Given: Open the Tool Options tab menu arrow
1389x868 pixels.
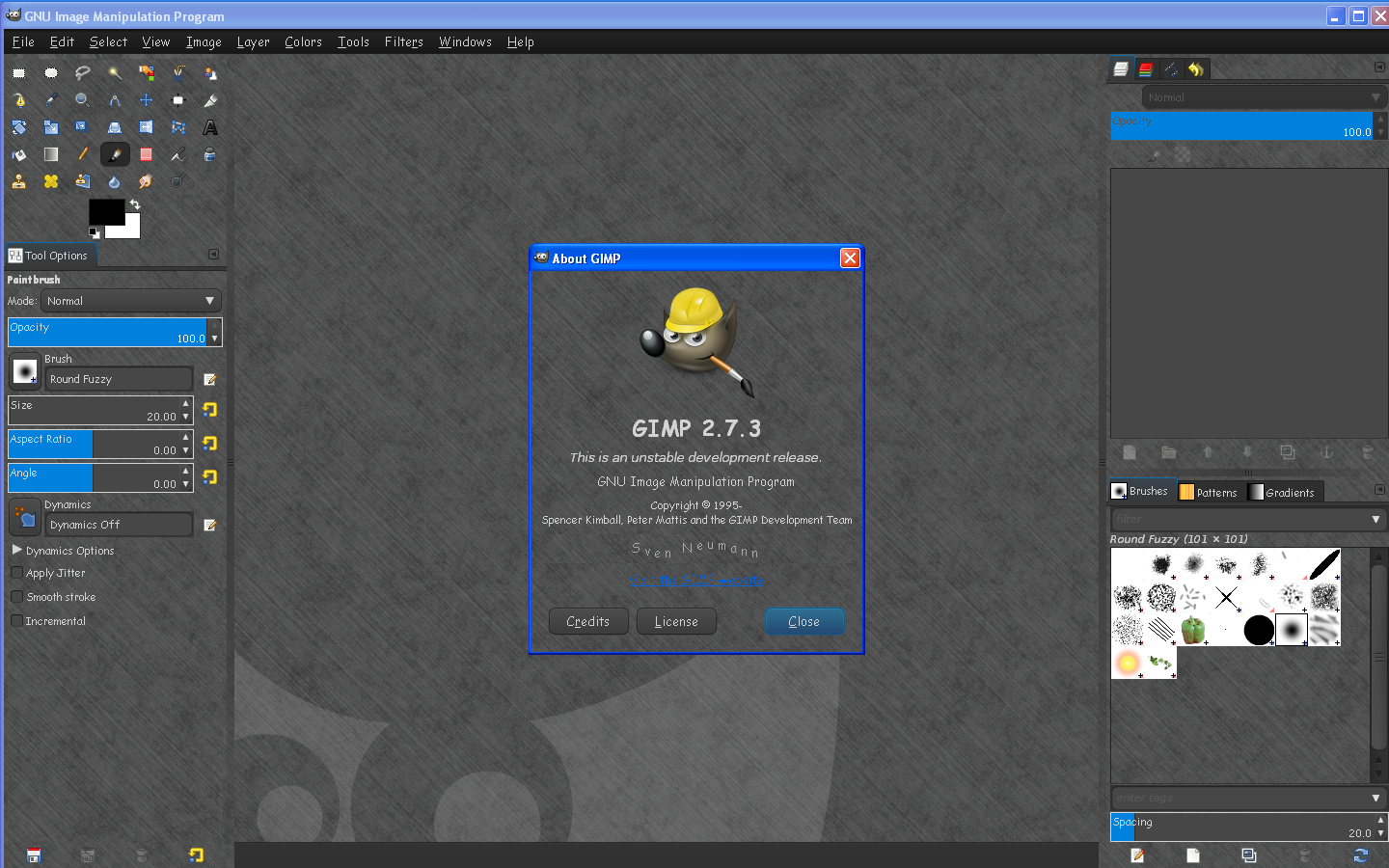Looking at the screenshot, I should 213,255.
